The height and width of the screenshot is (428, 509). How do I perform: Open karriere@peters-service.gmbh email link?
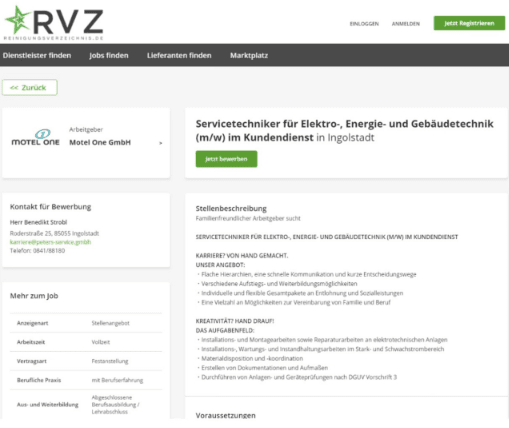(50, 242)
